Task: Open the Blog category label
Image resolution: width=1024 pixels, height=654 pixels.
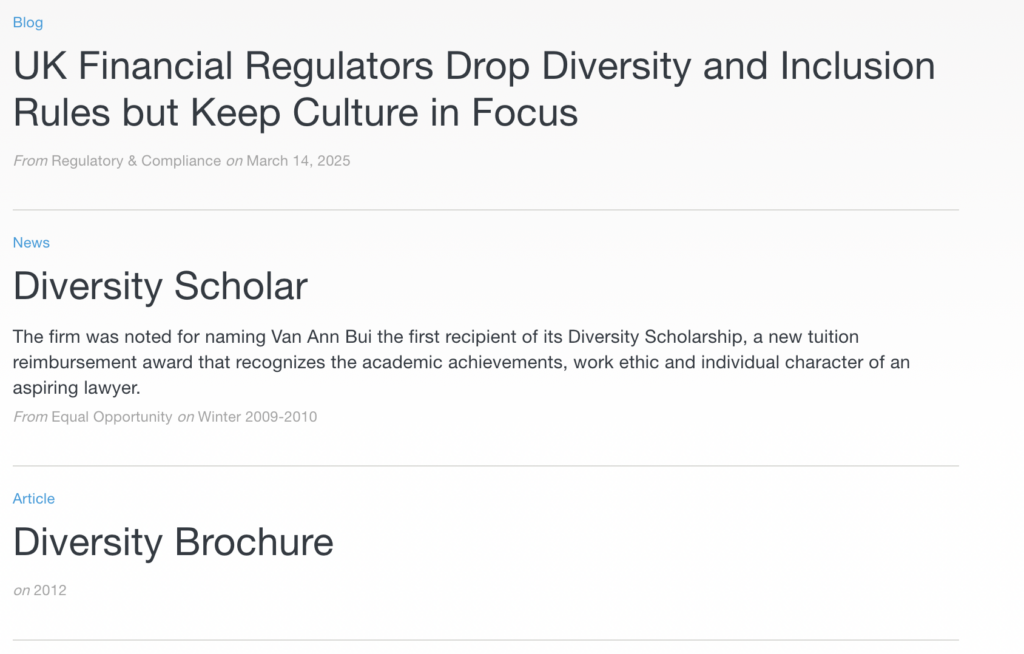Action: (28, 22)
